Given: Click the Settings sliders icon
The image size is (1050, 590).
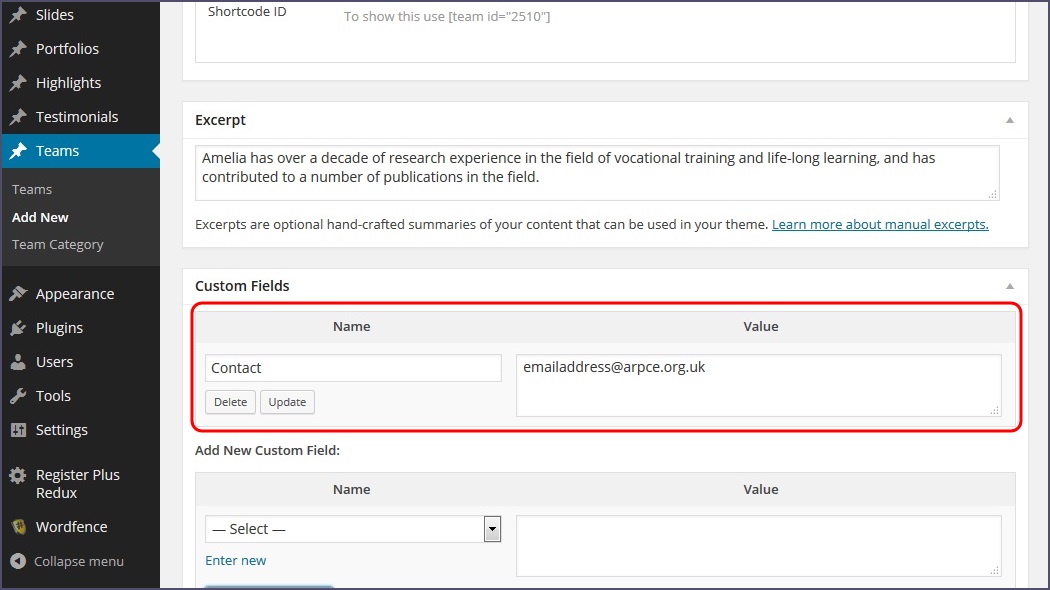Looking at the screenshot, I should point(18,430).
